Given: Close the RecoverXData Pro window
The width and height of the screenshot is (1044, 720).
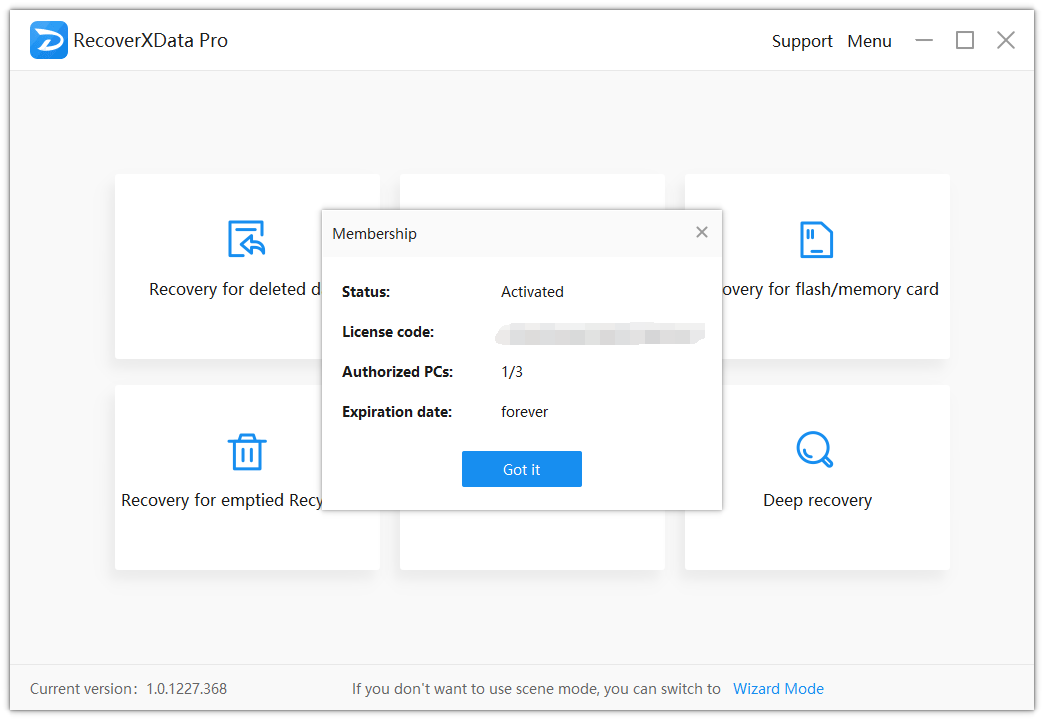Looking at the screenshot, I should [1006, 41].
